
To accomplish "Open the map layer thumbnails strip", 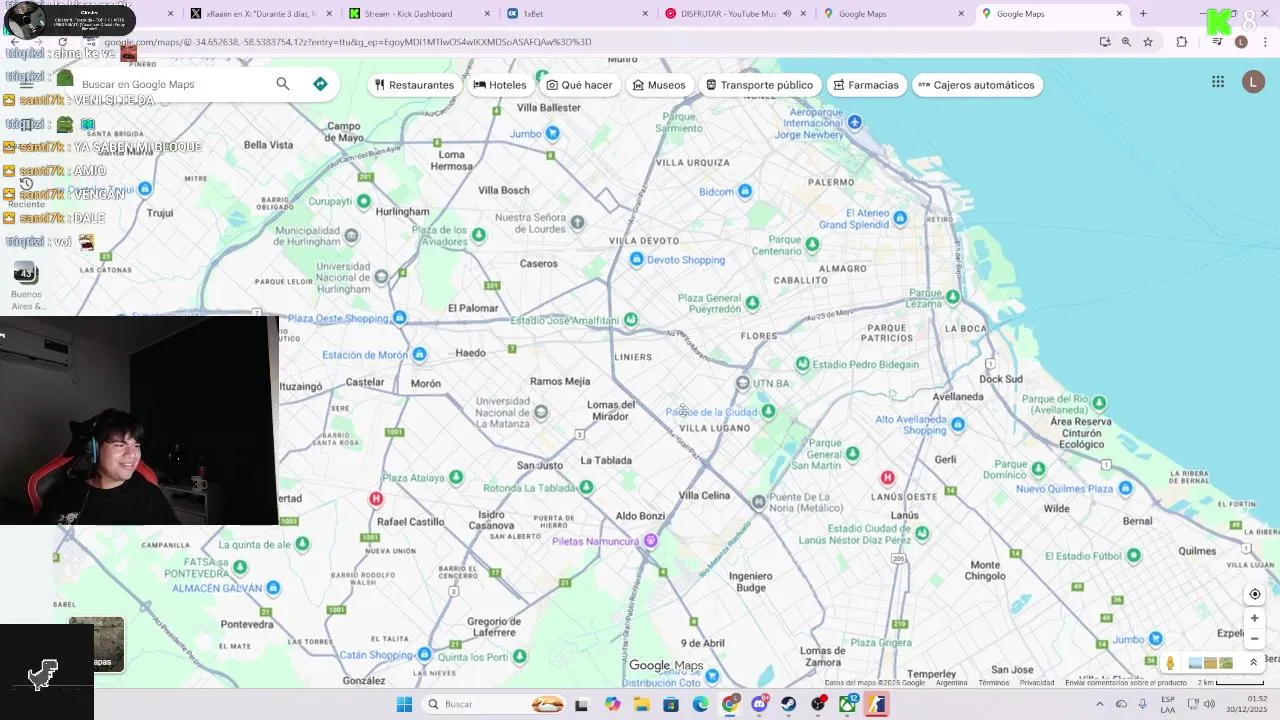I will pos(1210,663).
